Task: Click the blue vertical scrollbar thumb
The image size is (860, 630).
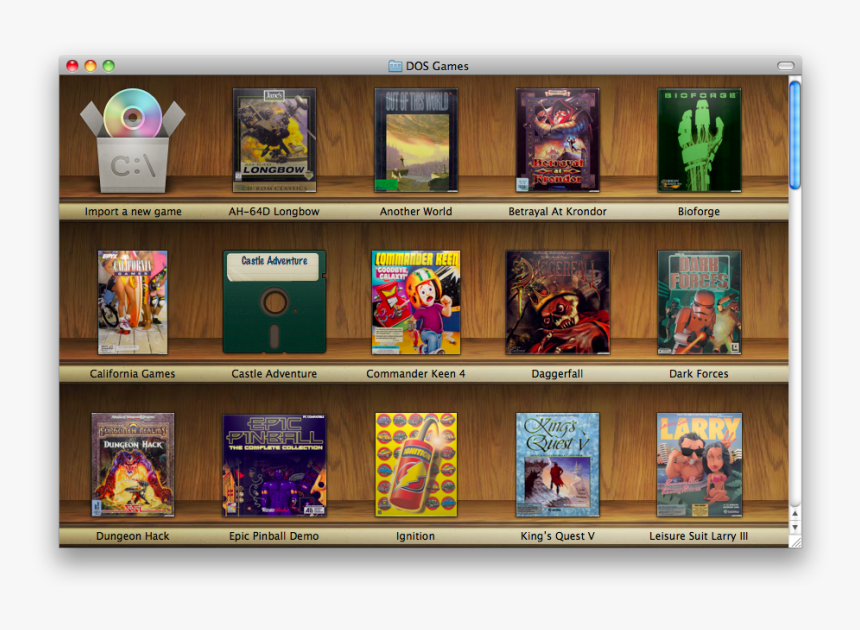Action: click(x=795, y=135)
